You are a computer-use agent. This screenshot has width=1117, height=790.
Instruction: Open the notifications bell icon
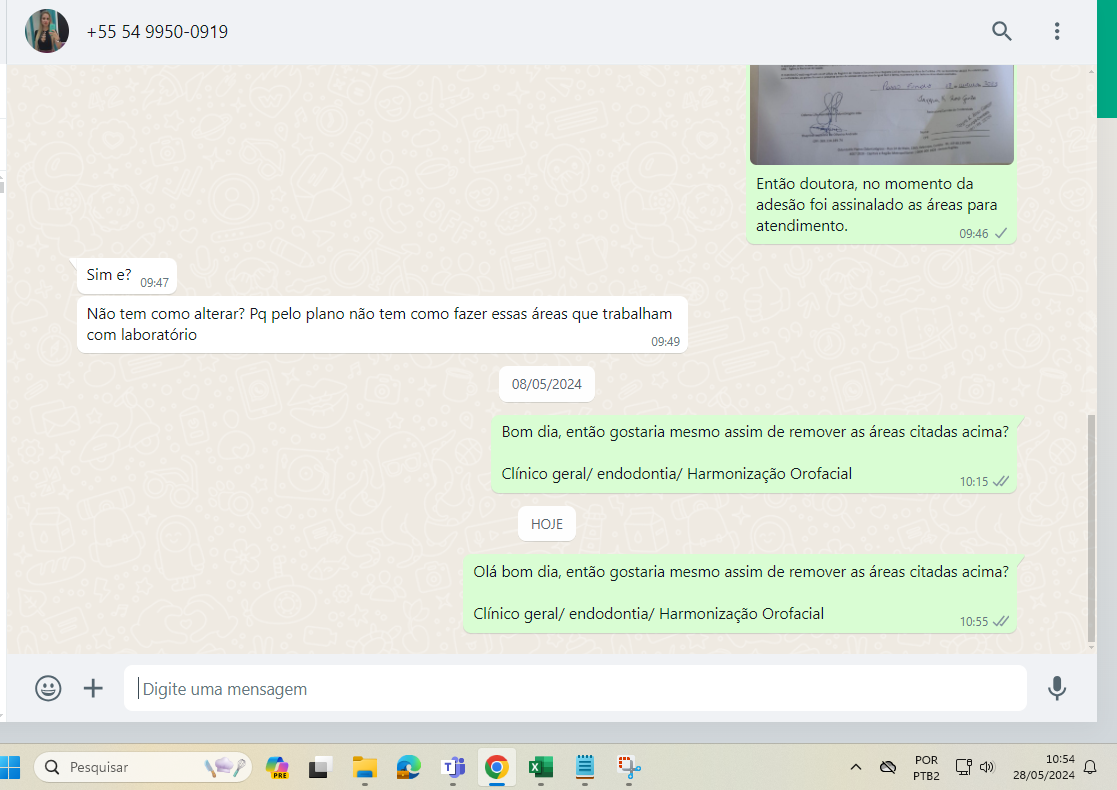[1090, 767]
